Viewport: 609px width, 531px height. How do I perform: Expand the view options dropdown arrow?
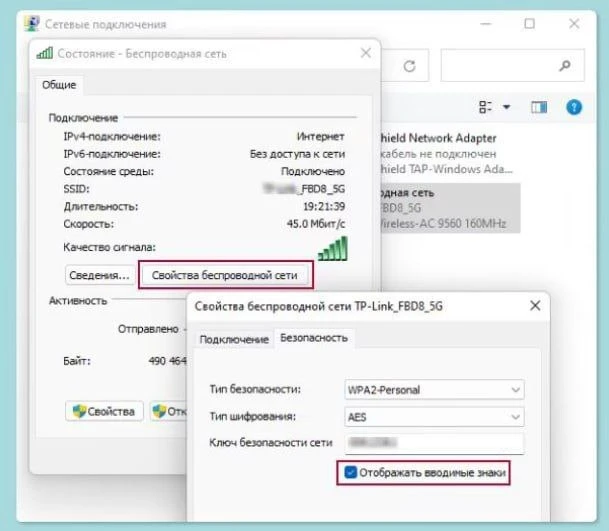point(506,107)
